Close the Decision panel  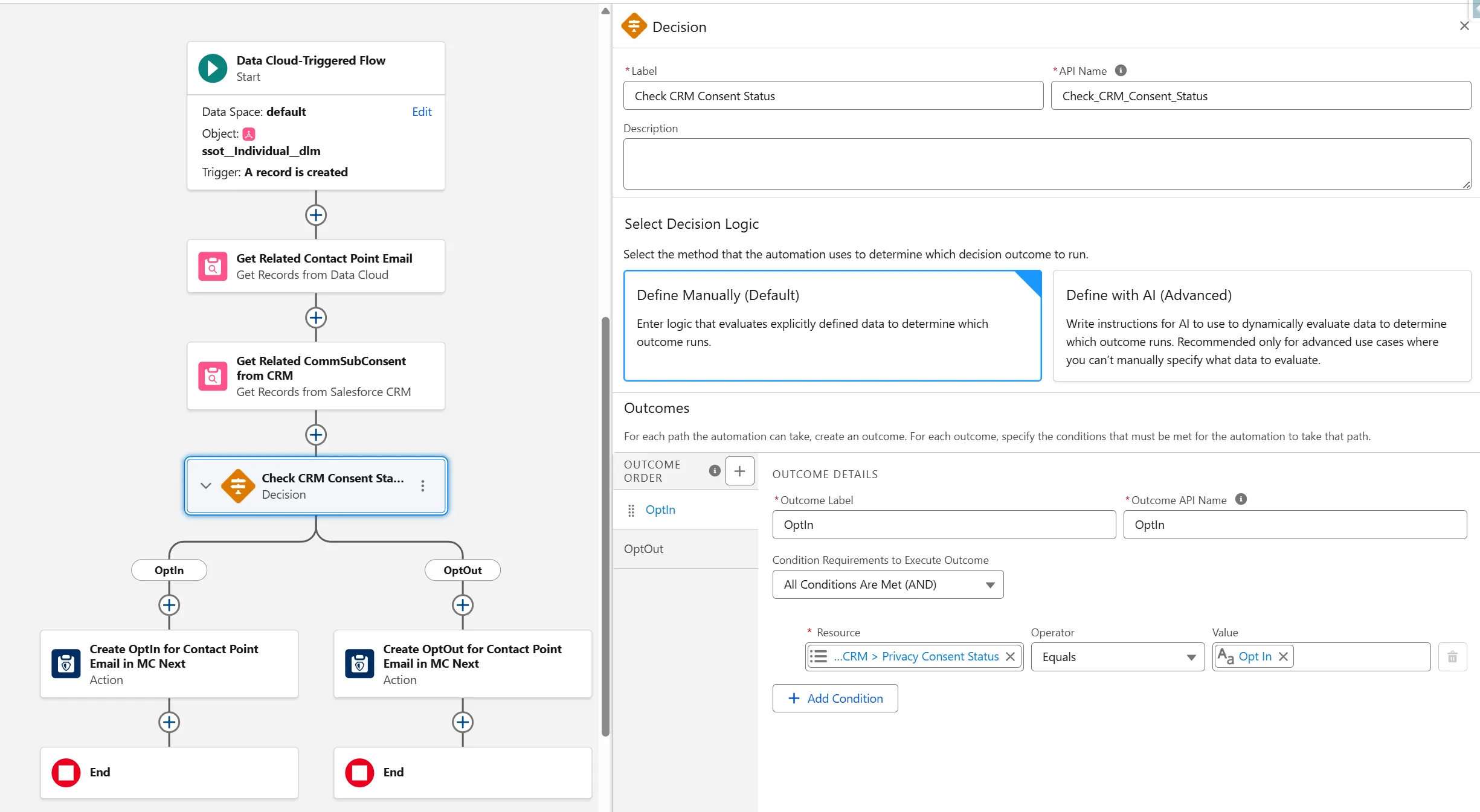point(1464,26)
